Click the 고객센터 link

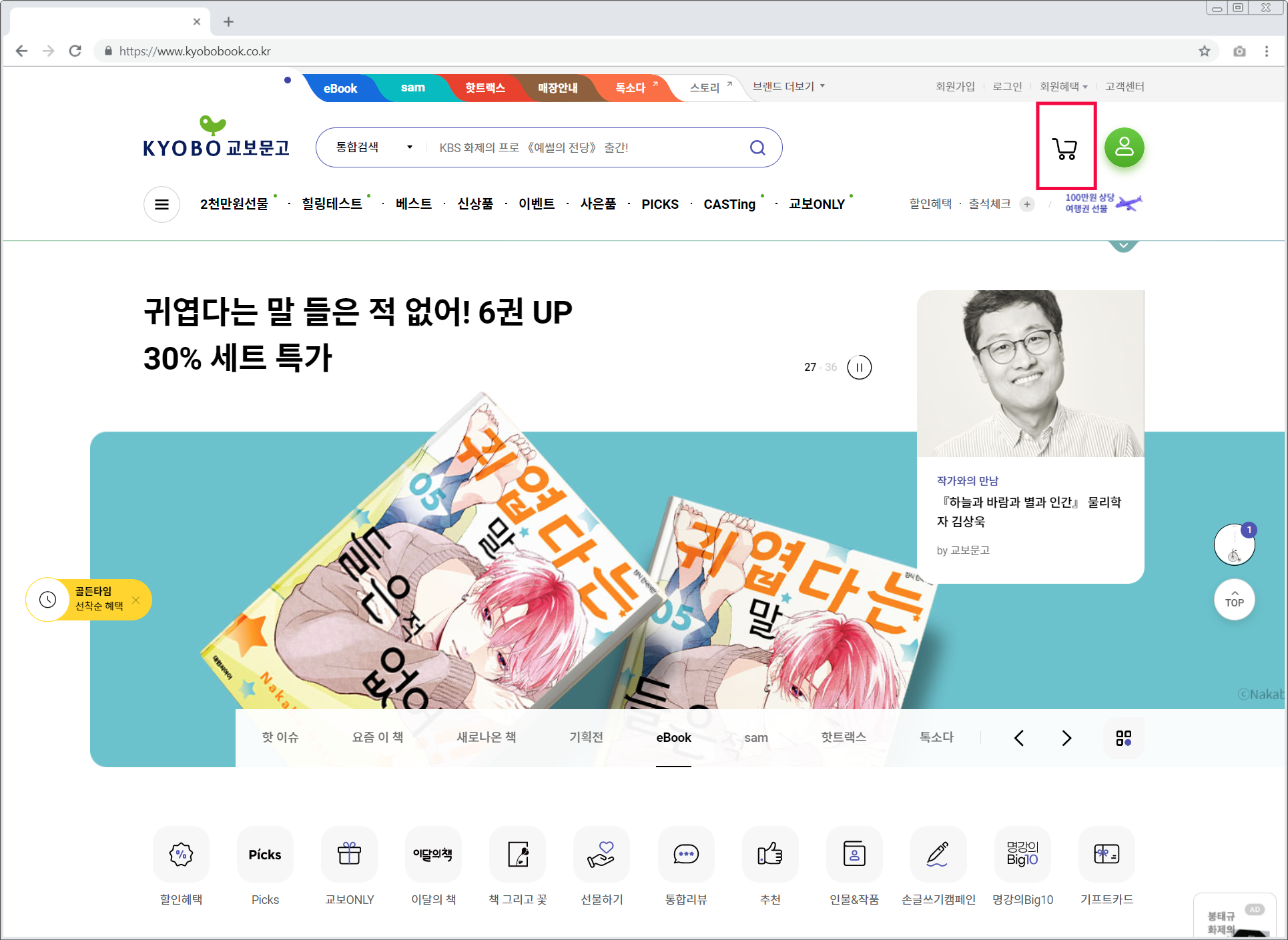coord(1124,87)
